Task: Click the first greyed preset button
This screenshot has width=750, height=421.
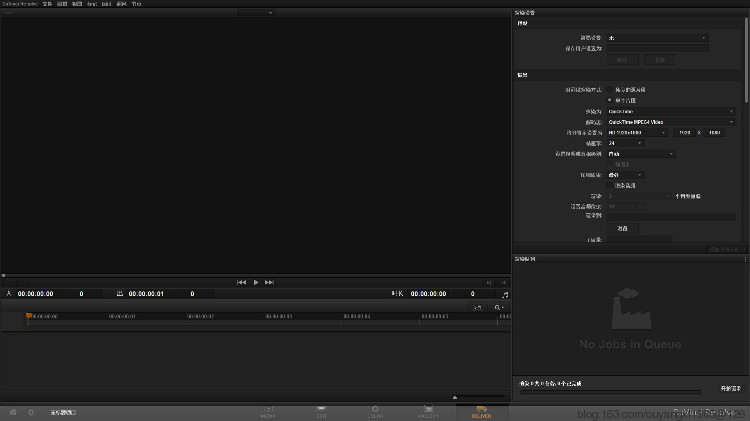Action: point(622,60)
